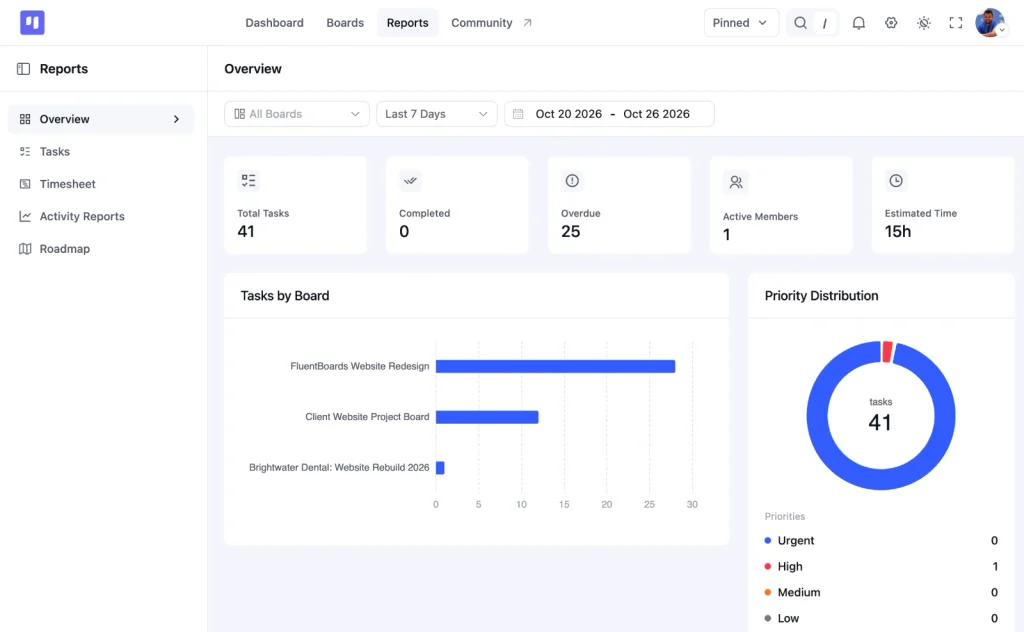Screen dimensions: 1024x632
Task: Click the Estimated Time clock icon
Action: tap(896, 181)
